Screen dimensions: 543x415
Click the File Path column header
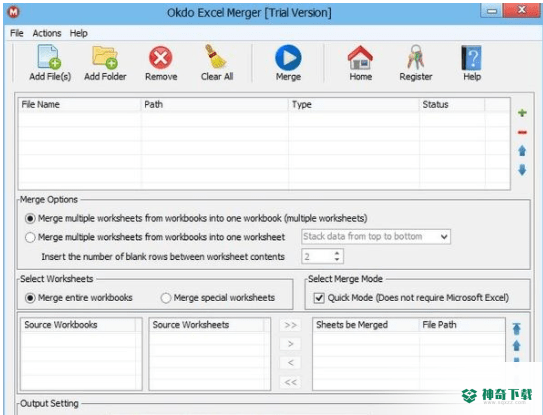(462, 325)
